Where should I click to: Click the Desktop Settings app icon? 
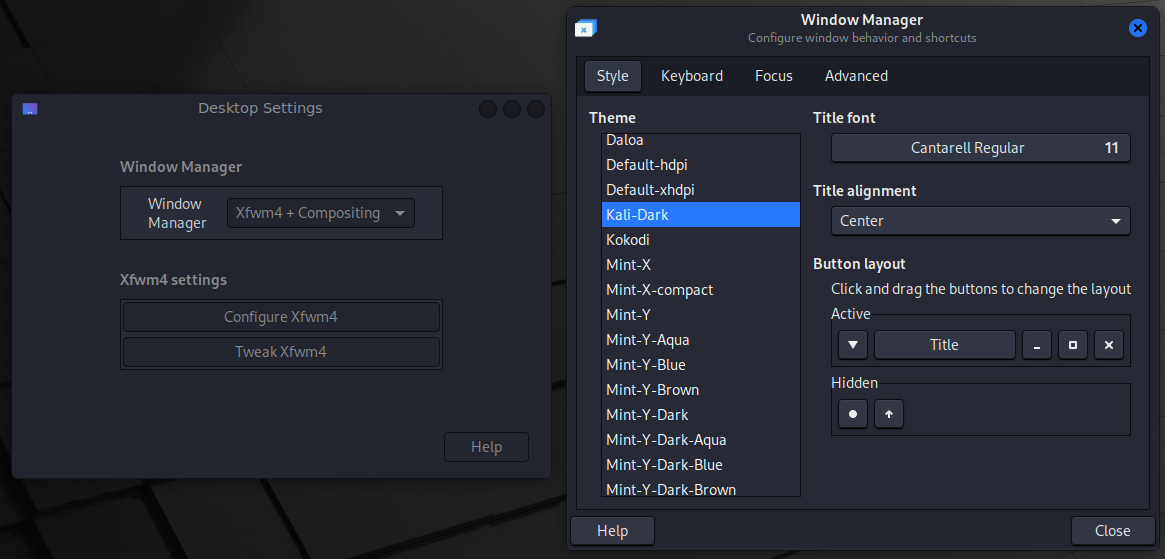(x=30, y=109)
